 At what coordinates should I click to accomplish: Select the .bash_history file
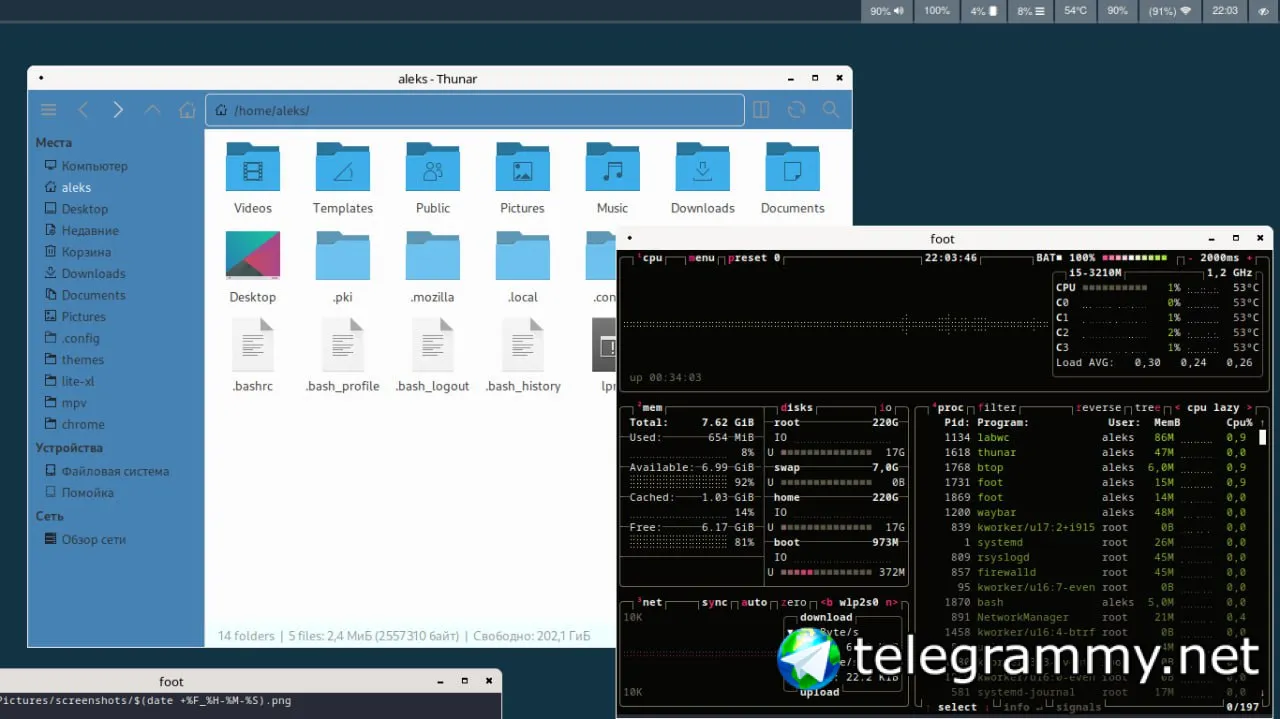(x=523, y=345)
